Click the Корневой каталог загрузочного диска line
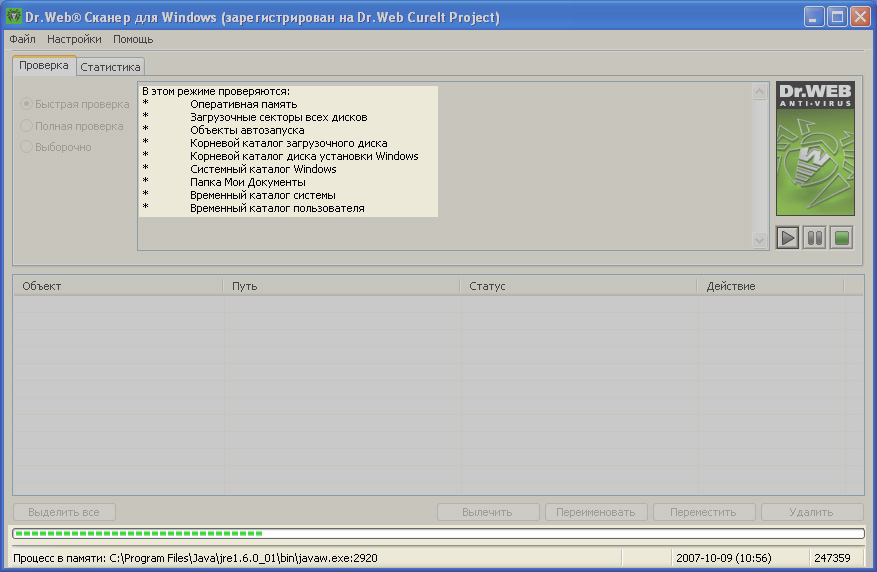The height and width of the screenshot is (572, 877). (x=289, y=143)
